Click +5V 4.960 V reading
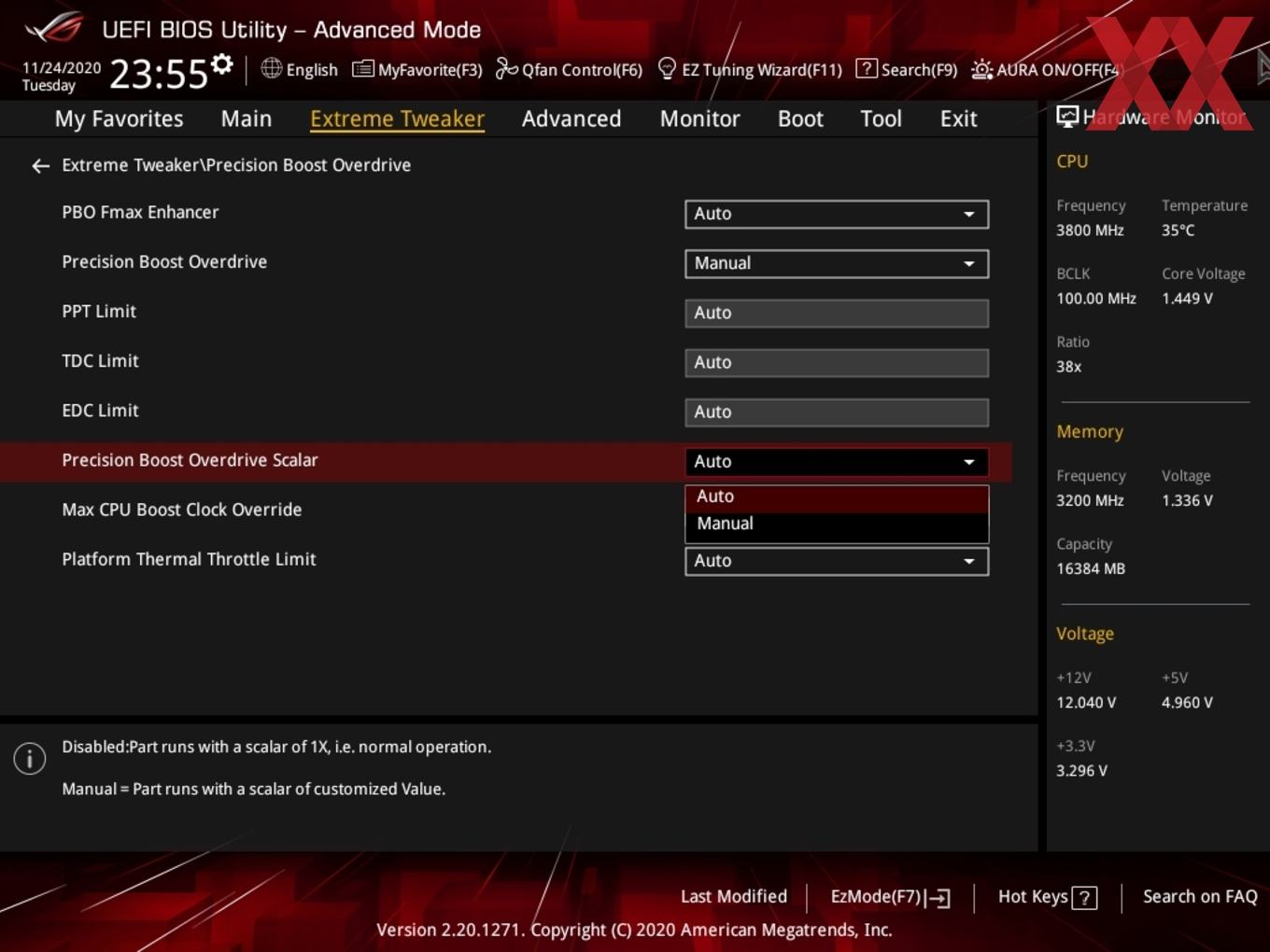Image resolution: width=1270 pixels, height=952 pixels. (x=1187, y=703)
